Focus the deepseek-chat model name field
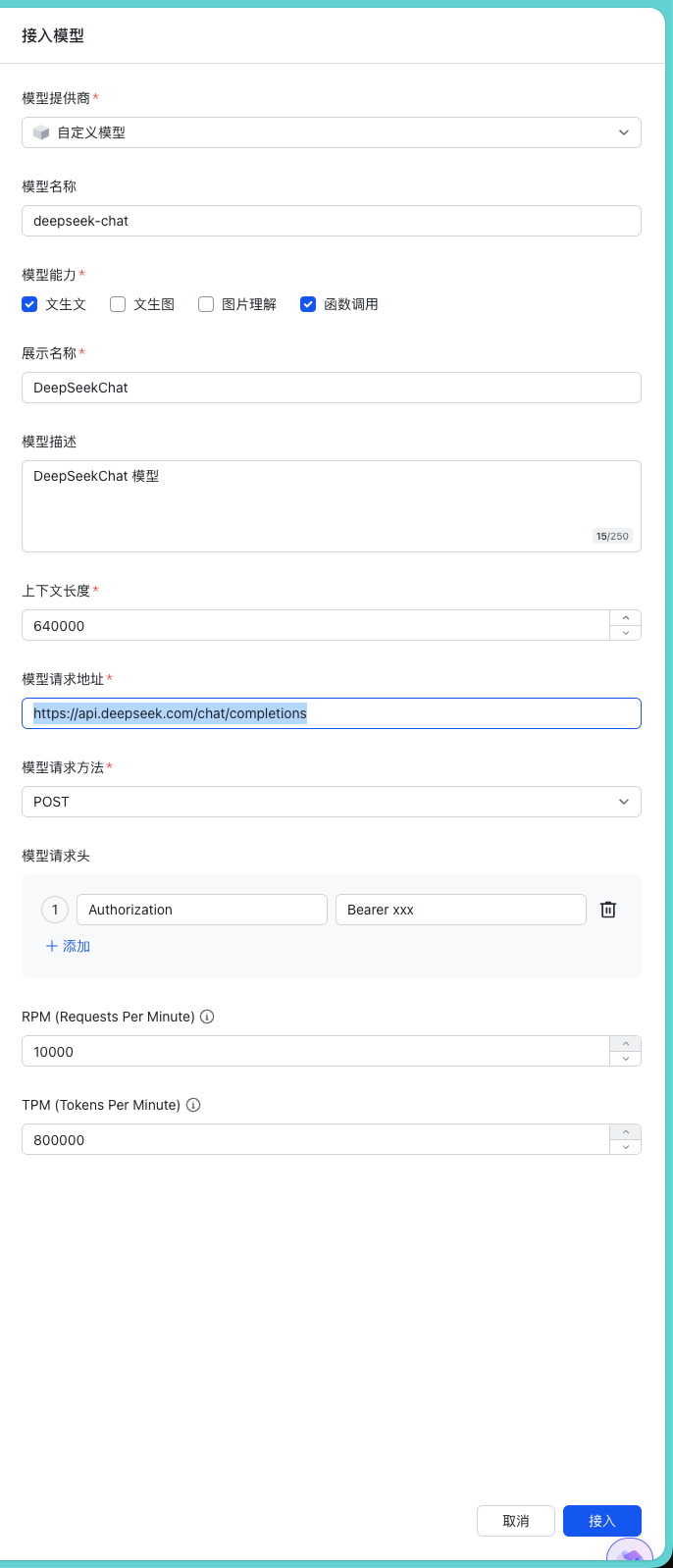Viewport: 673px width, 1568px height. [331, 221]
